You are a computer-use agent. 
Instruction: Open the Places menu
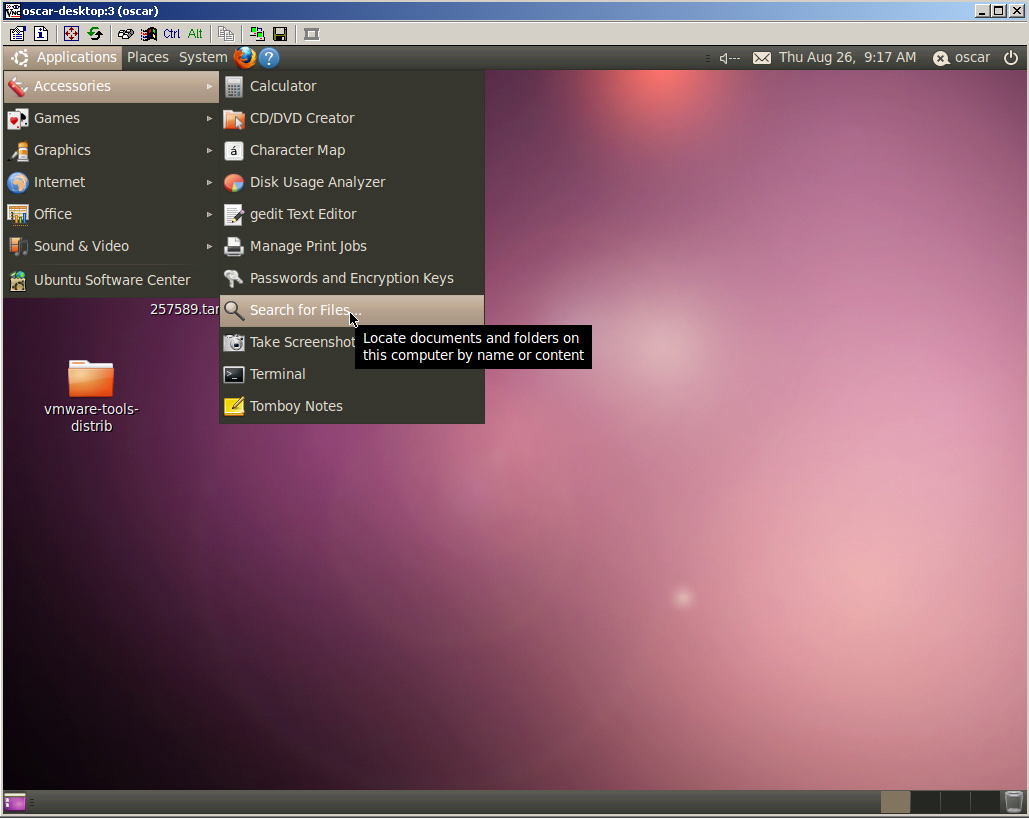click(x=148, y=58)
